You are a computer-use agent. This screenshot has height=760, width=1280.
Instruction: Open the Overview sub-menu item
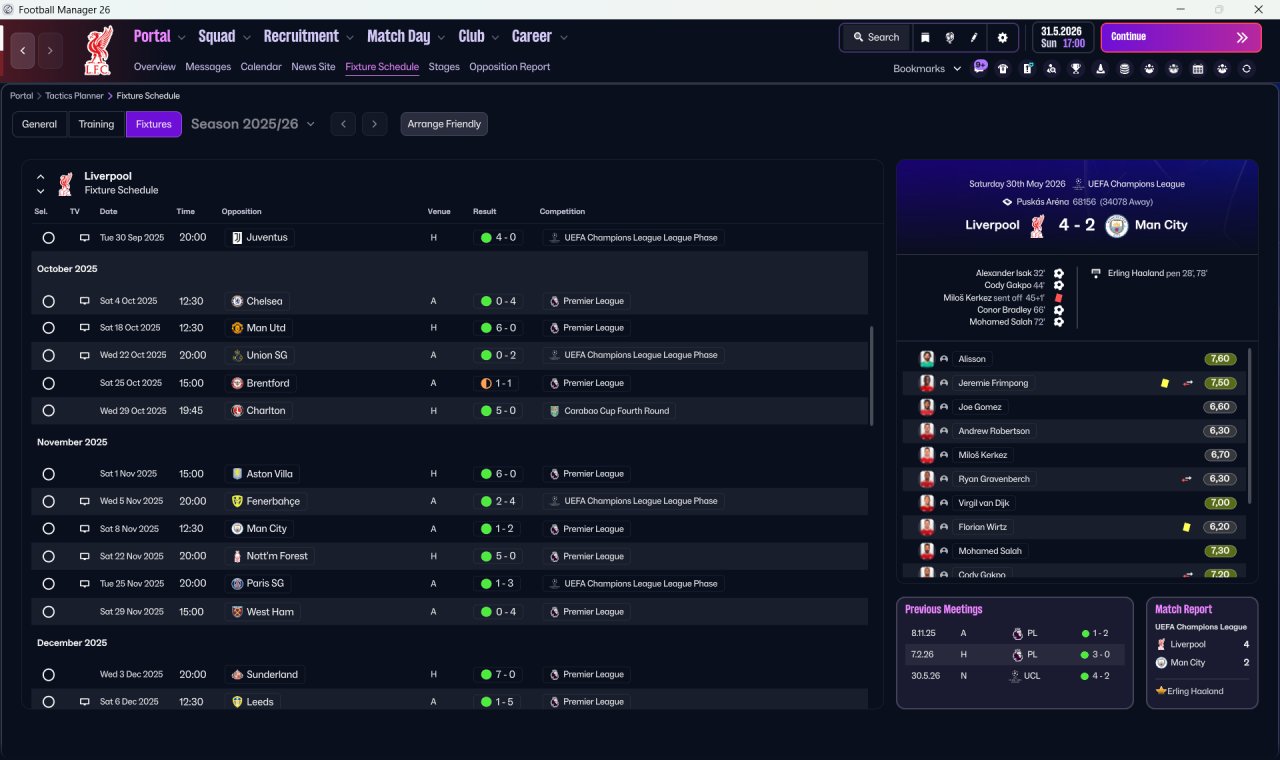[x=155, y=67]
